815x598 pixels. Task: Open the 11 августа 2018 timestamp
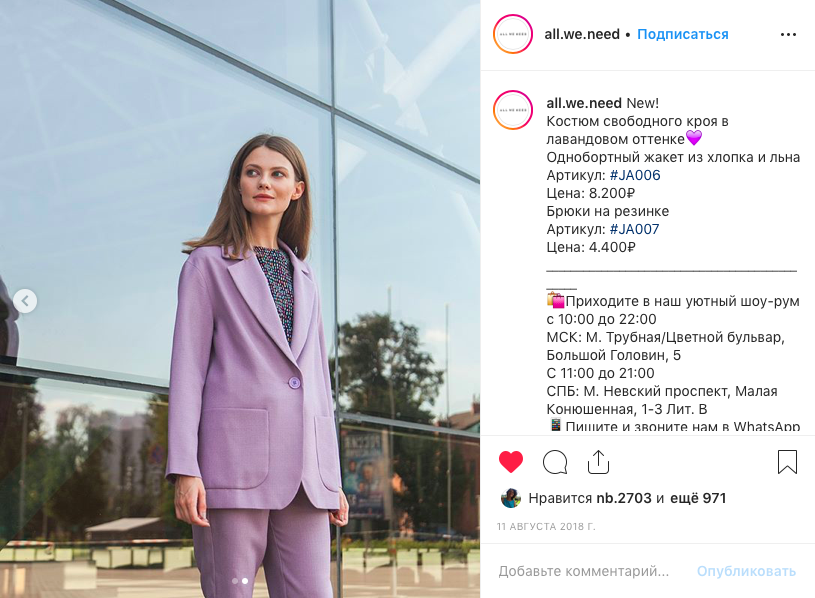[546, 527]
